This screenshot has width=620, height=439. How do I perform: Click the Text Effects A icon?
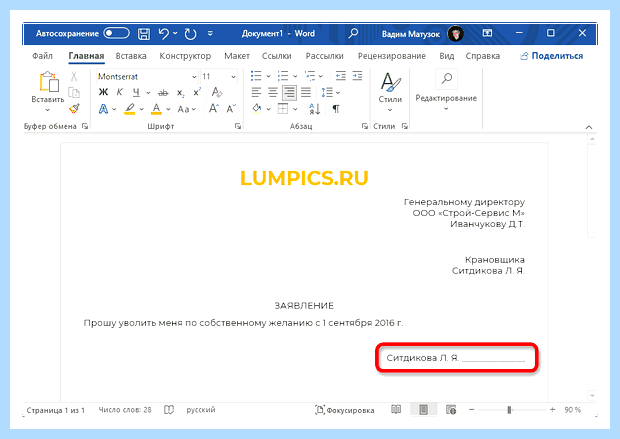point(103,109)
